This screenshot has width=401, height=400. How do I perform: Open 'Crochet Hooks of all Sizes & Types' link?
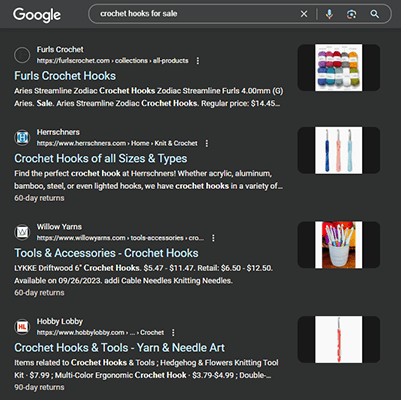click(100, 159)
